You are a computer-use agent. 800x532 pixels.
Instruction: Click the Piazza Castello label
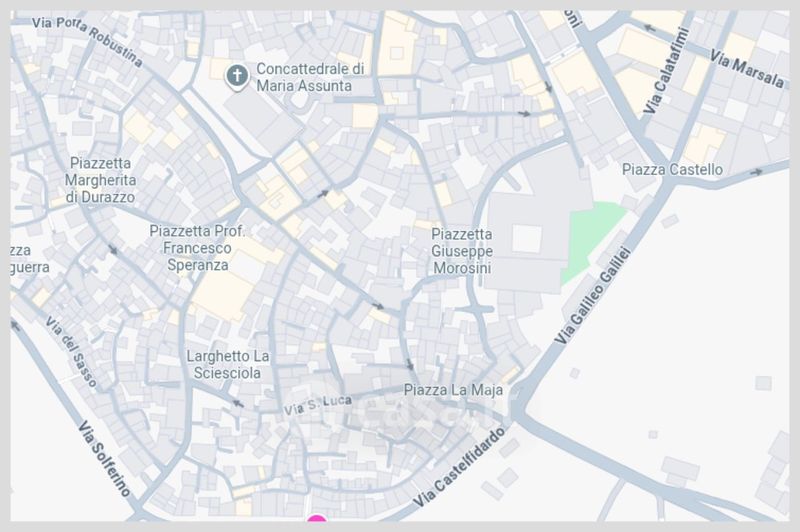pos(672,170)
